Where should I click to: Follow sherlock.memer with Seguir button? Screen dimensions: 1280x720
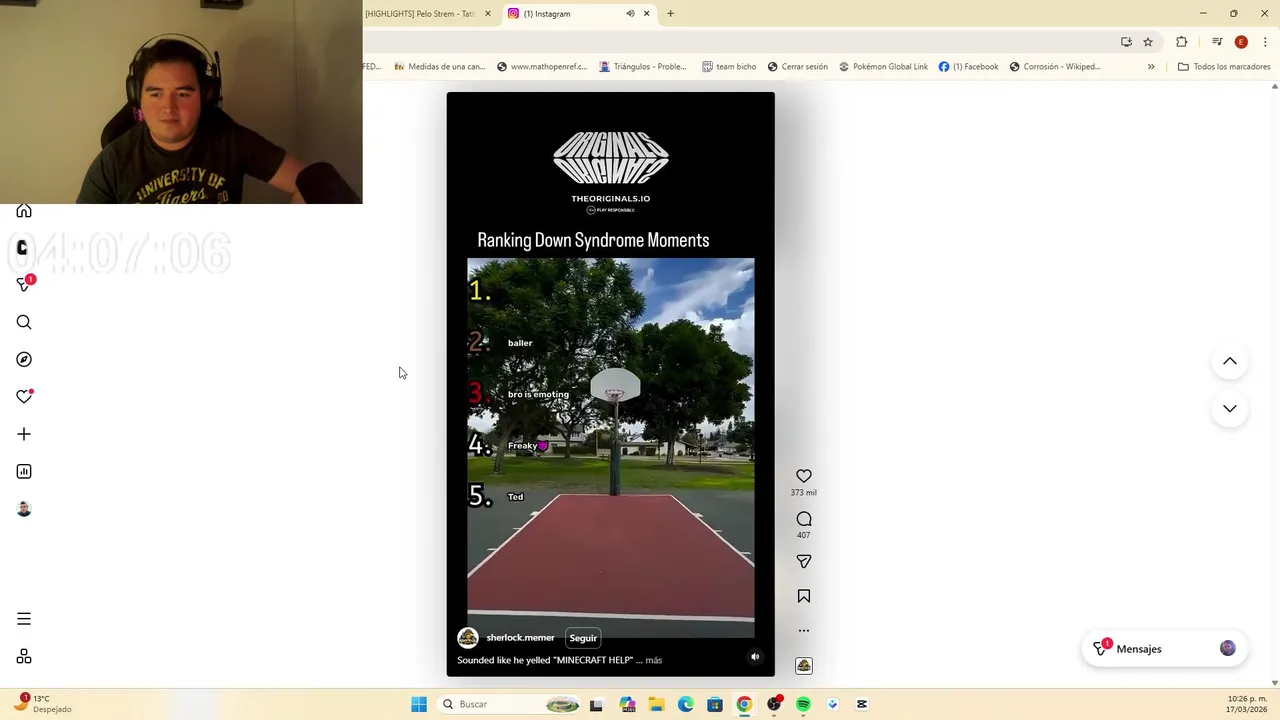click(x=583, y=638)
